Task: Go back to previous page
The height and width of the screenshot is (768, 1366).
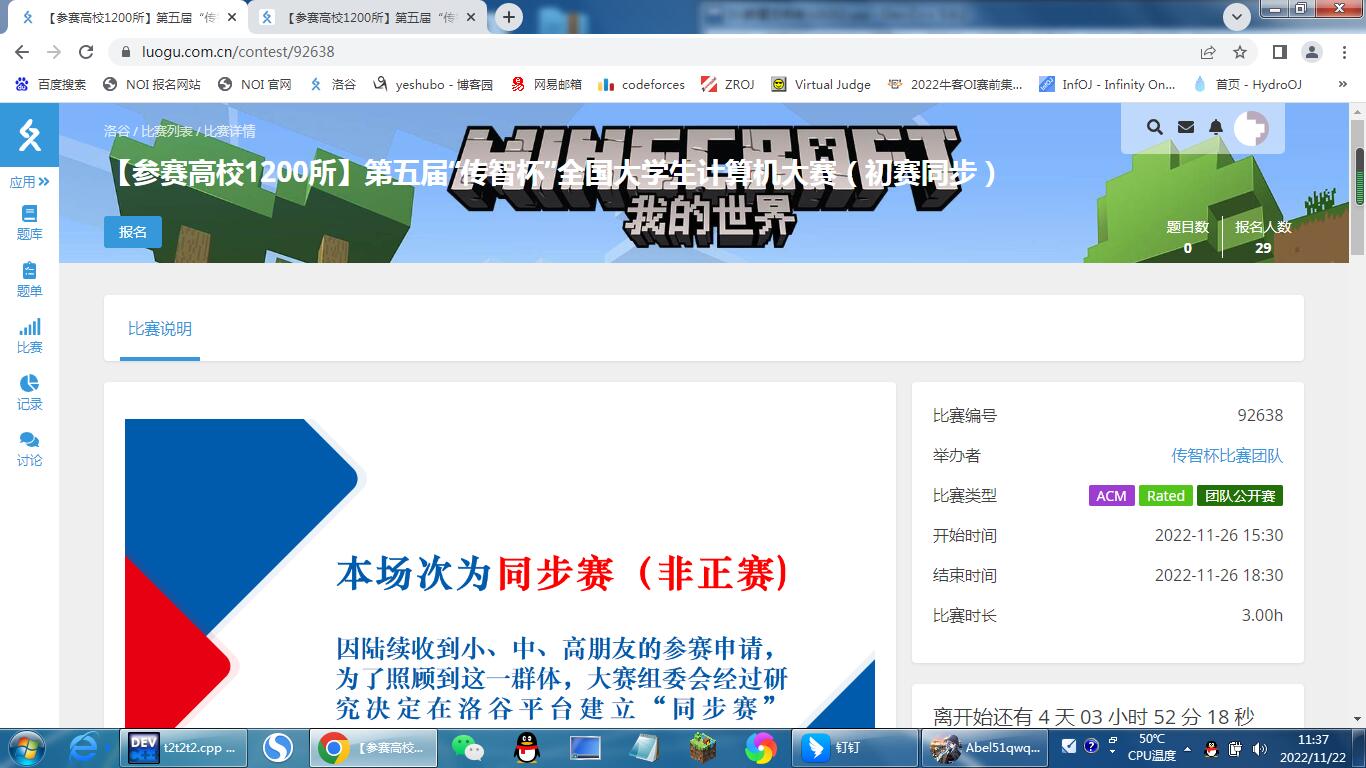Action: click(x=22, y=52)
